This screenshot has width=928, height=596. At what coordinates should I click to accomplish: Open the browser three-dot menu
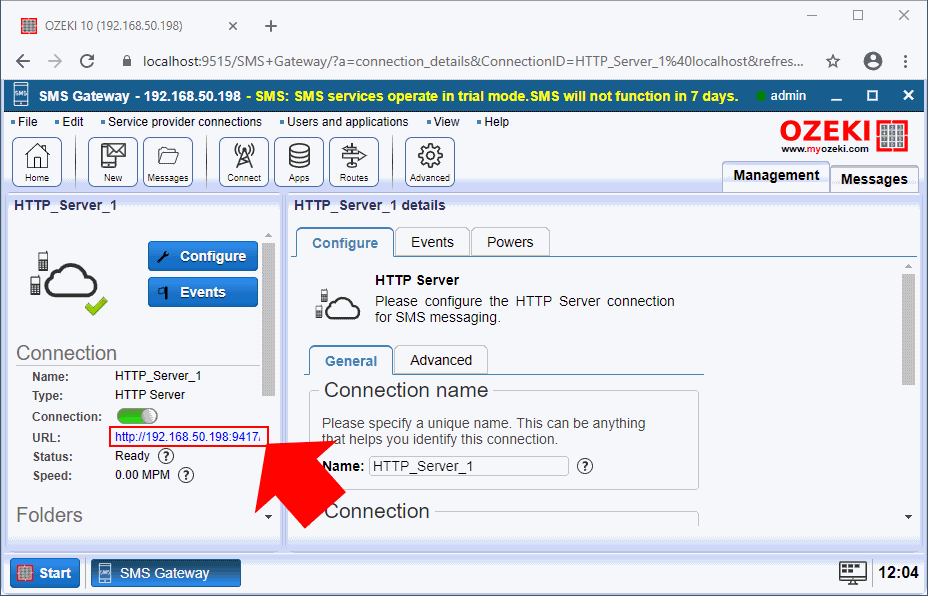click(906, 61)
